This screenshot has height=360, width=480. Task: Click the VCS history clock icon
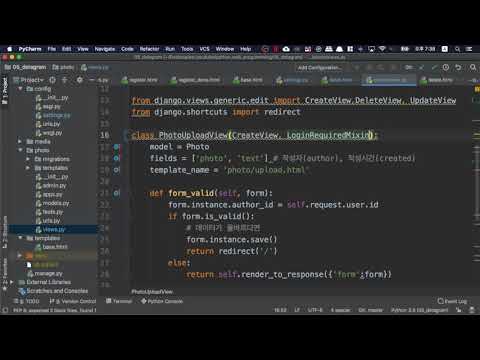point(446,67)
